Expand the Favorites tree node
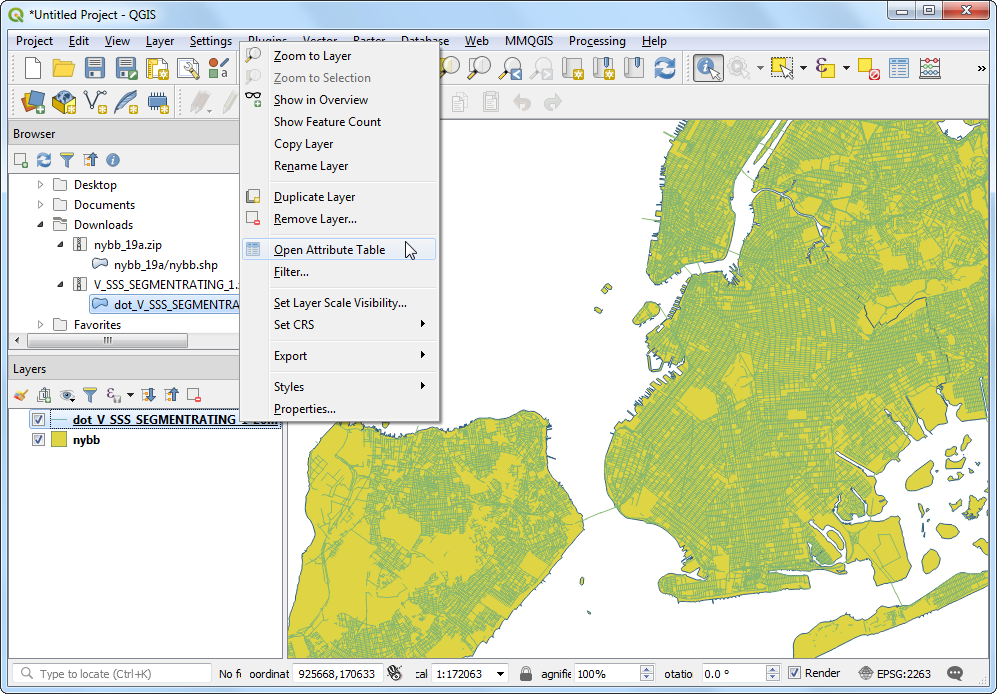 [41, 325]
